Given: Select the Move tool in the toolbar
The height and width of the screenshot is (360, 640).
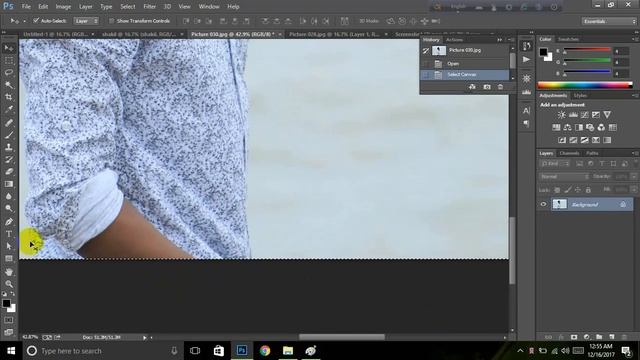Looking at the screenshot, I should [x=9, y=48].
